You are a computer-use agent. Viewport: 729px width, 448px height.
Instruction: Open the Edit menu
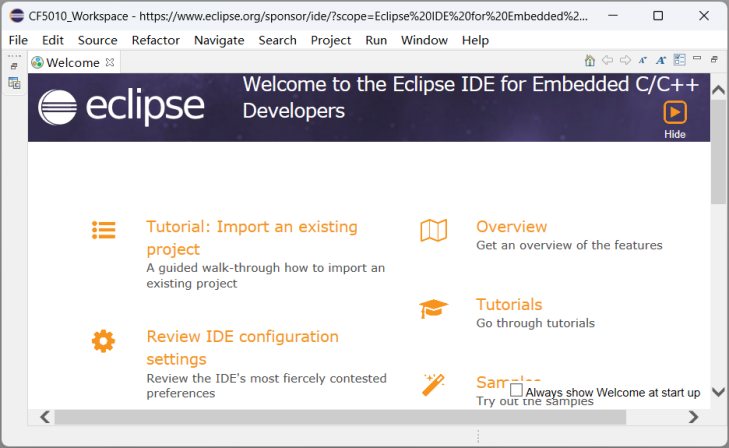click(x=53, y=40)
